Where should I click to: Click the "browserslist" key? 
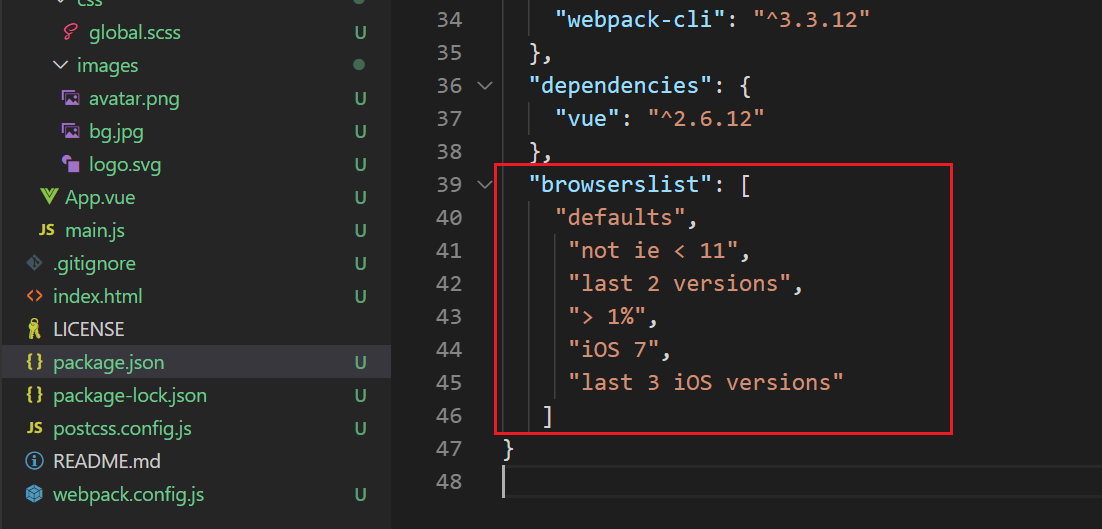coord(622,185)
